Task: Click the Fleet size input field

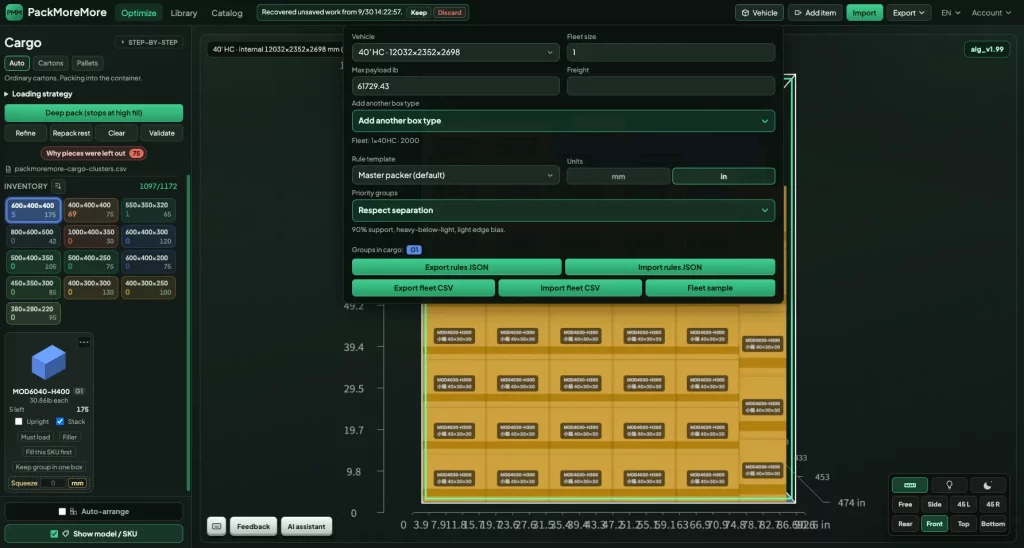Action: click(x=671, y=52)
